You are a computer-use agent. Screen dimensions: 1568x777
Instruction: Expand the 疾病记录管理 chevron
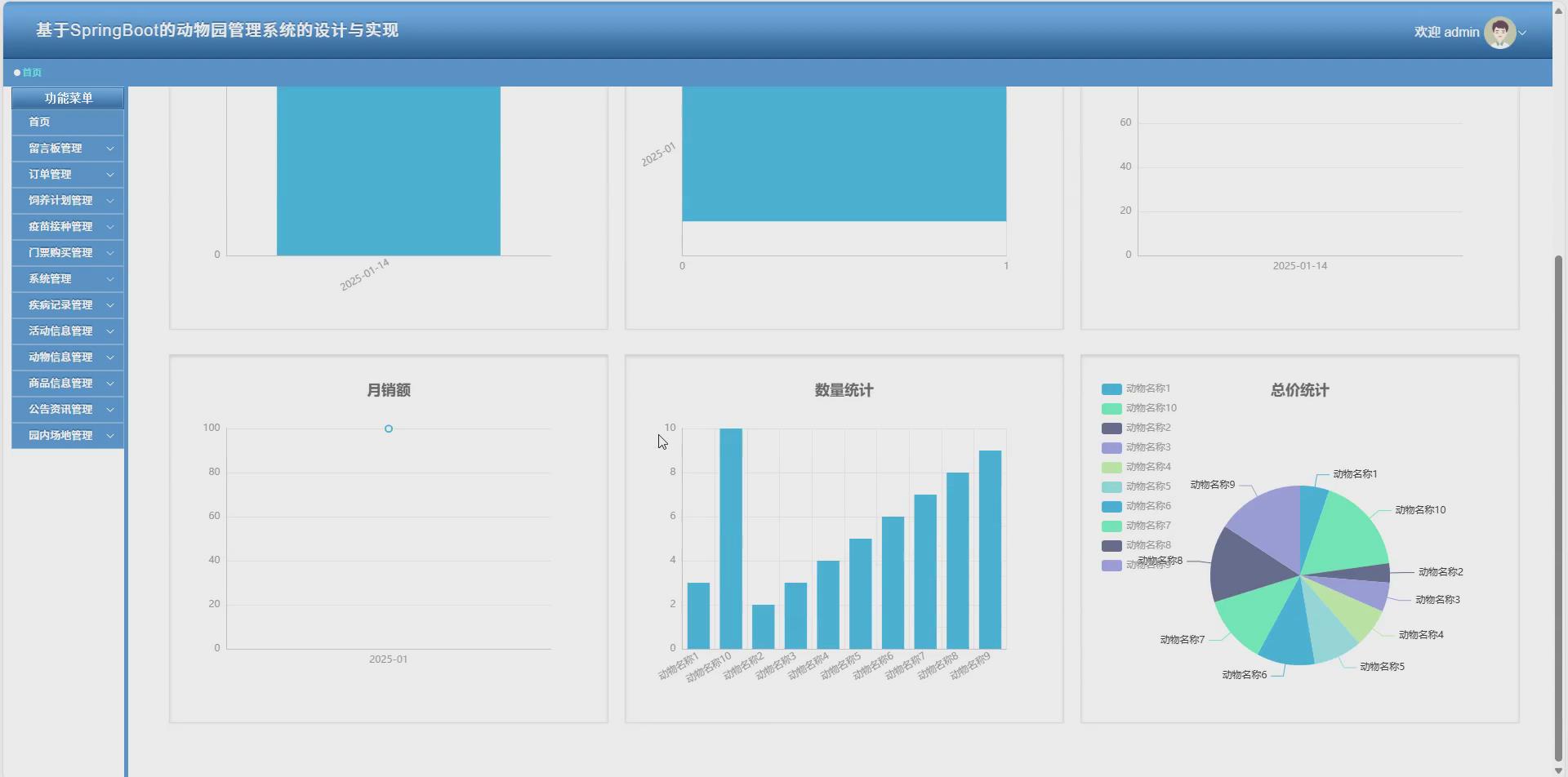click(x=110, y=305)
